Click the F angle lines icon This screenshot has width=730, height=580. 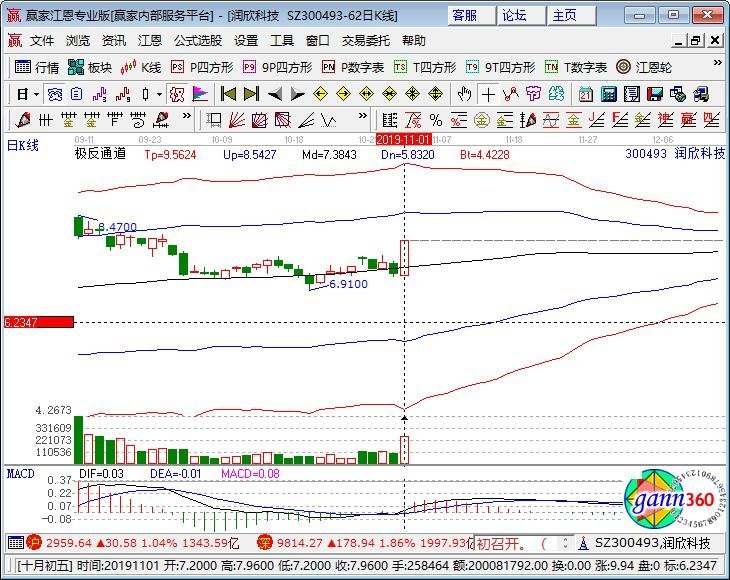620,121
